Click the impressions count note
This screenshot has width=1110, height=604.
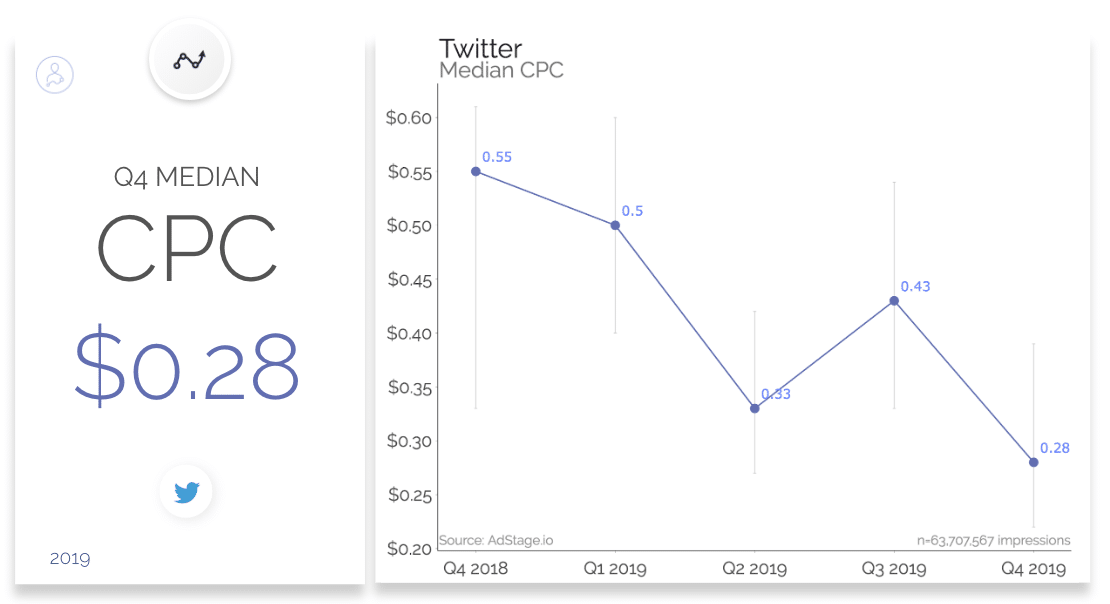[993, 540]
